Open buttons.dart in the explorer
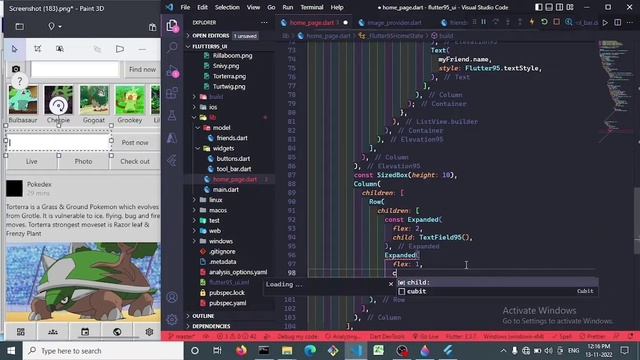Screen dimensions: 640x360 [233, 158]
